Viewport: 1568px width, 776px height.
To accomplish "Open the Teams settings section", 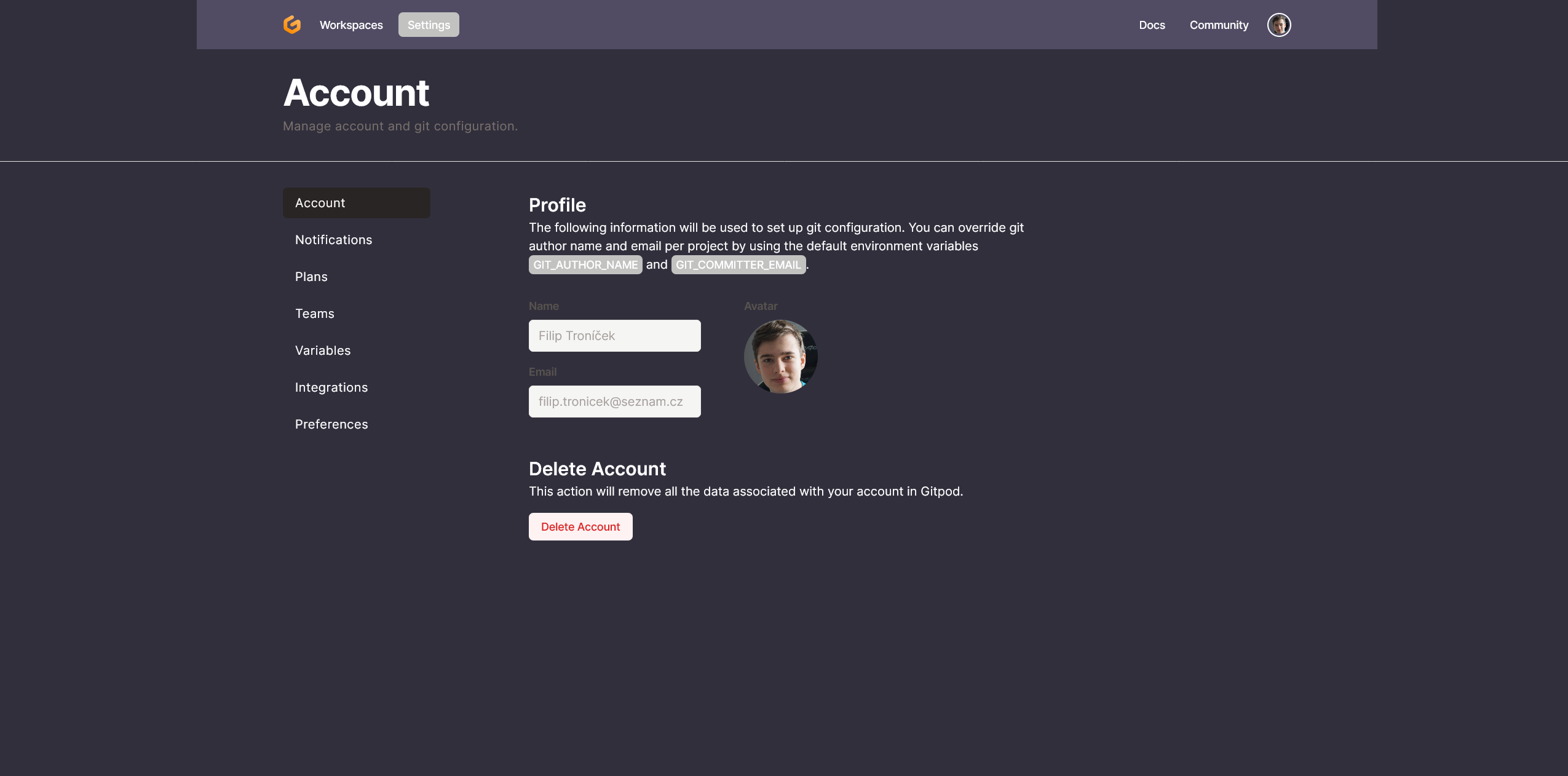I will point(315,314).
